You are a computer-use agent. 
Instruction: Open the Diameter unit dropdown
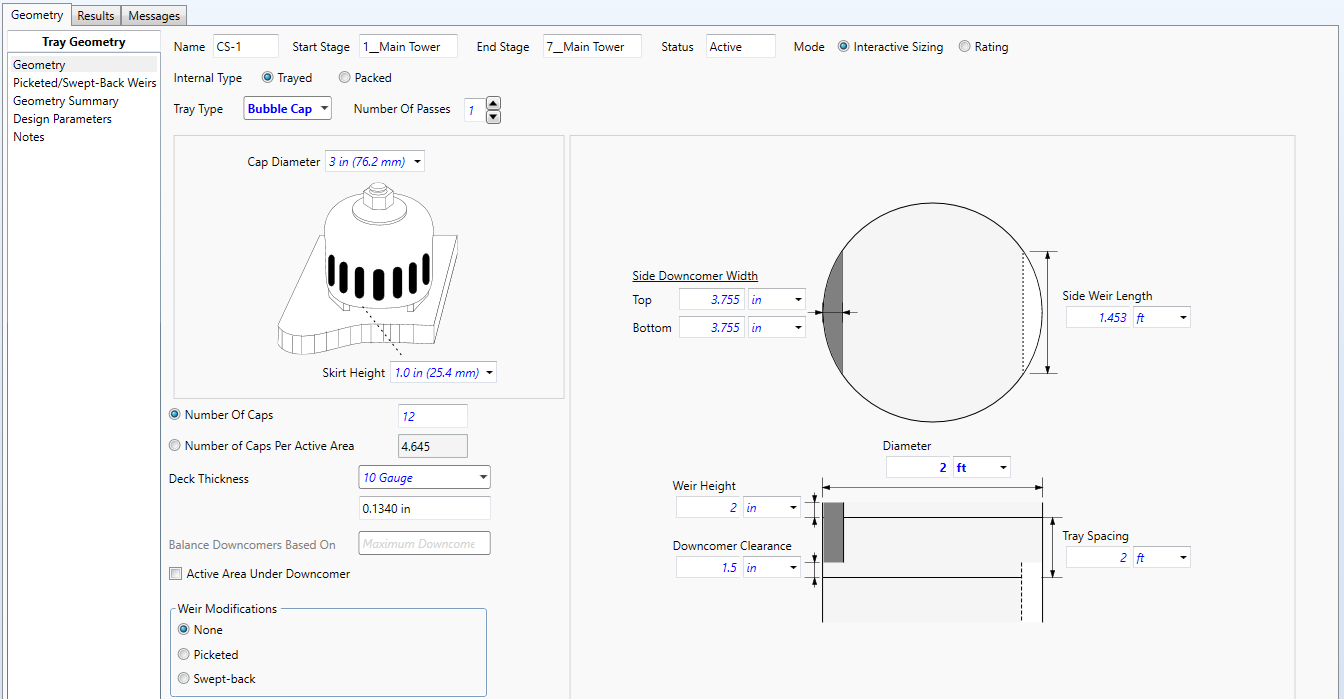pyautogui.click(x=982, y=467)
